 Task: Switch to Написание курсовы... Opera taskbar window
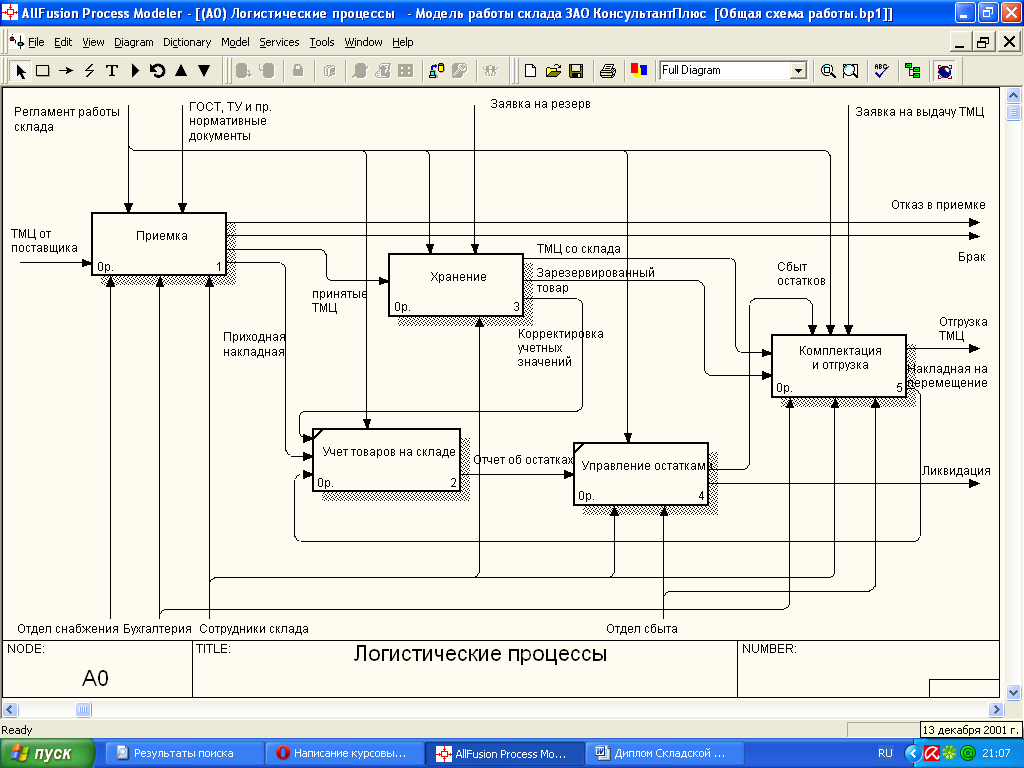(347, 753)
